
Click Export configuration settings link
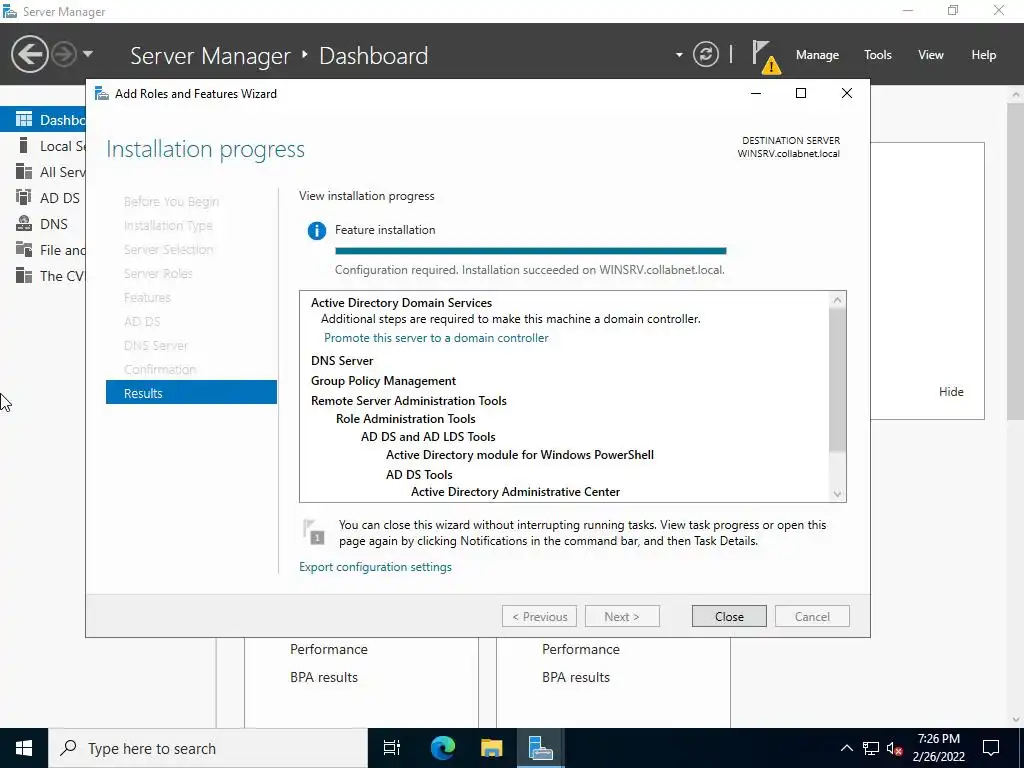point(376,567)
